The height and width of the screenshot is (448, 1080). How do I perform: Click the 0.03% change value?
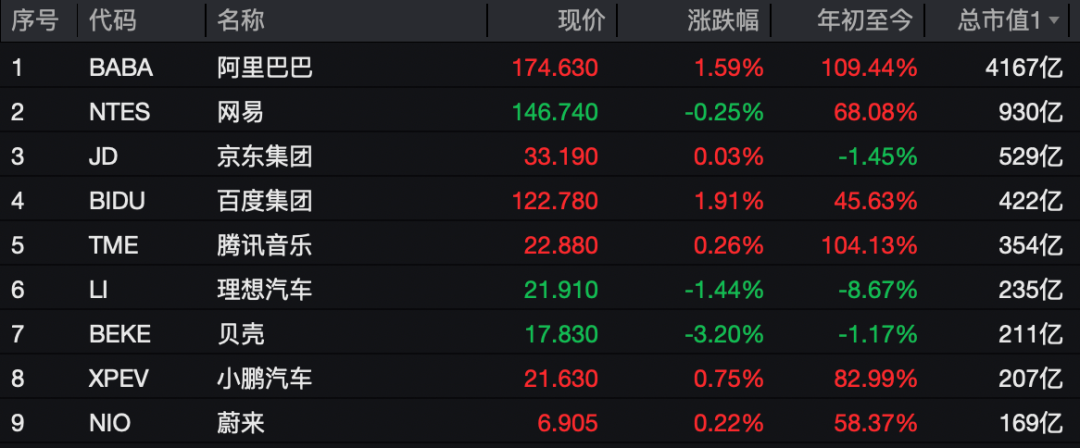coord(729,156)
